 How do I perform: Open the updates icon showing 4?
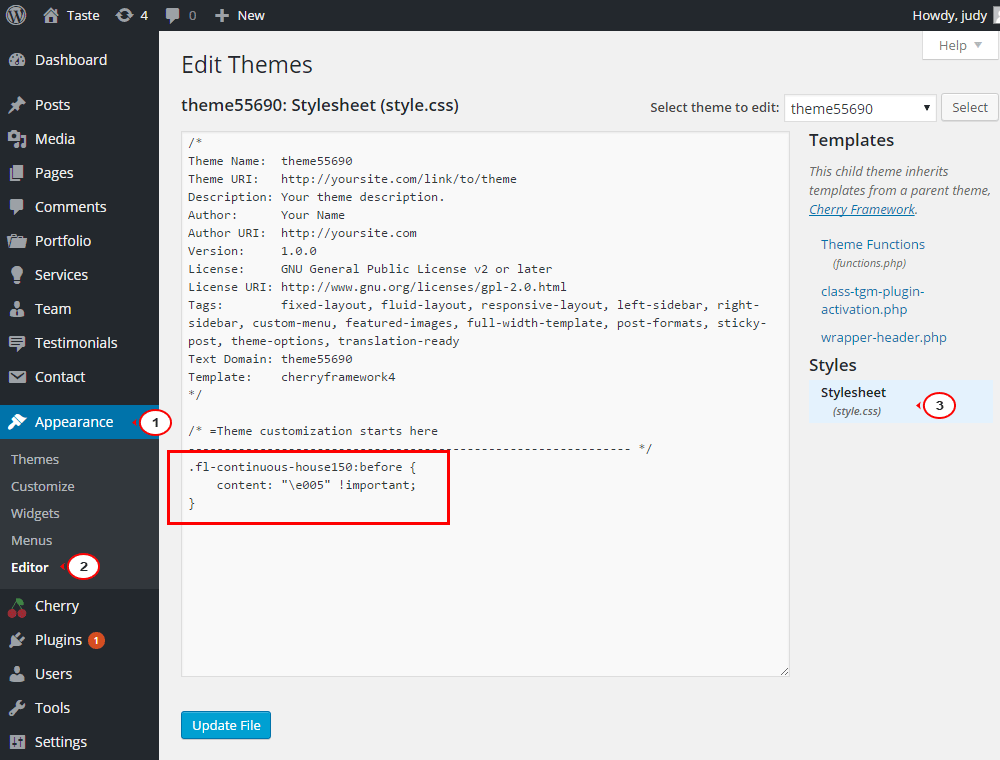coord(124,15)
